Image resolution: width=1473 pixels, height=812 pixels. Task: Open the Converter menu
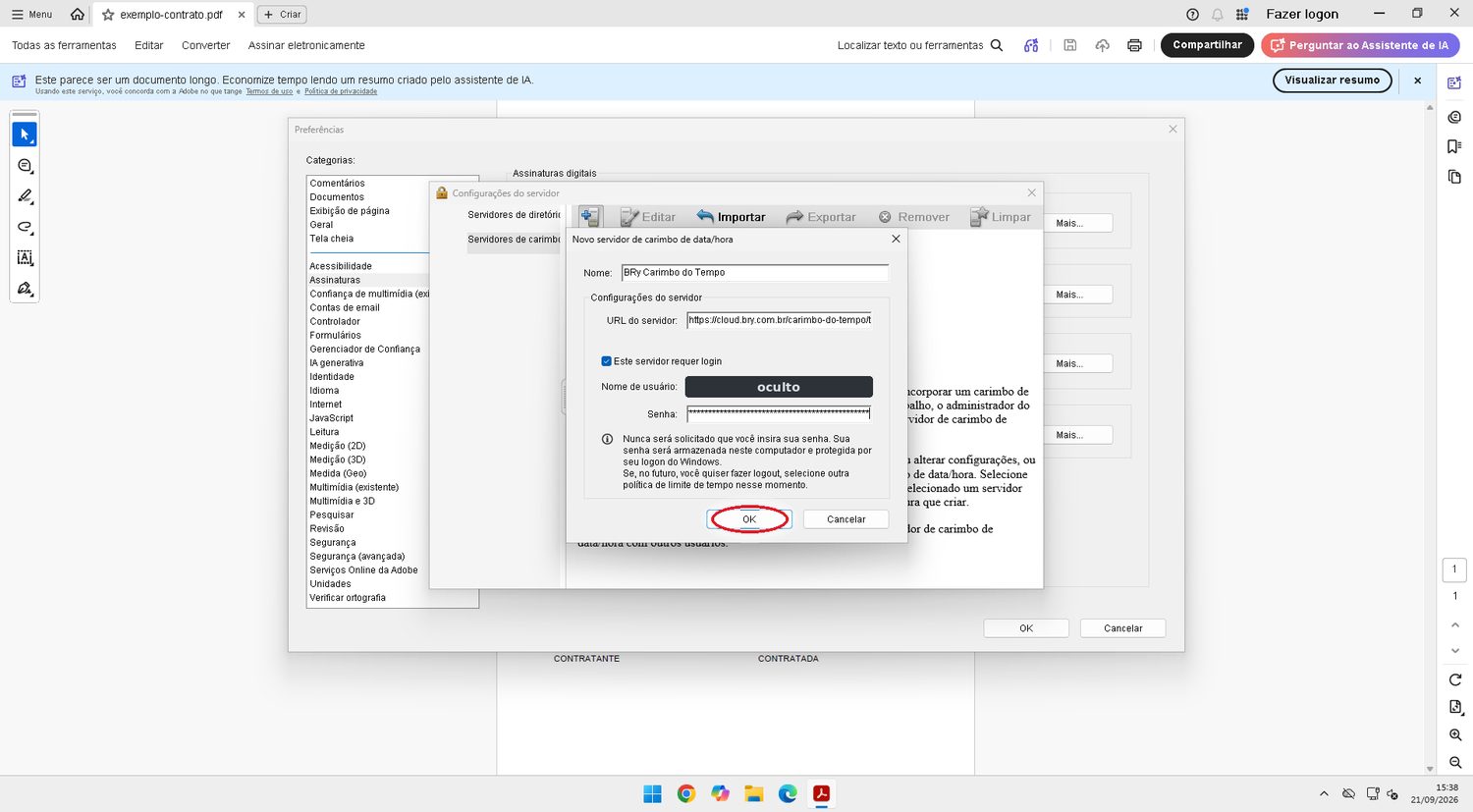tap(206, 45)
